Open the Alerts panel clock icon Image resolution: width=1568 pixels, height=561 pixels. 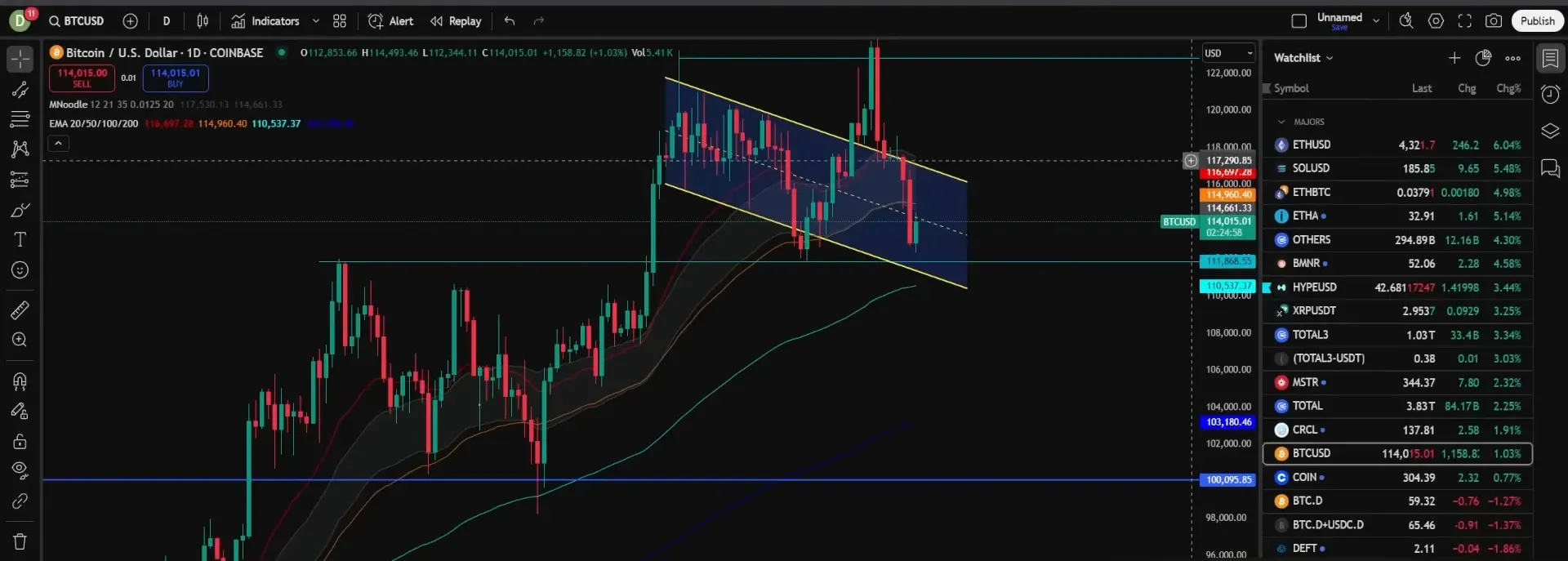coord(1550,95)
